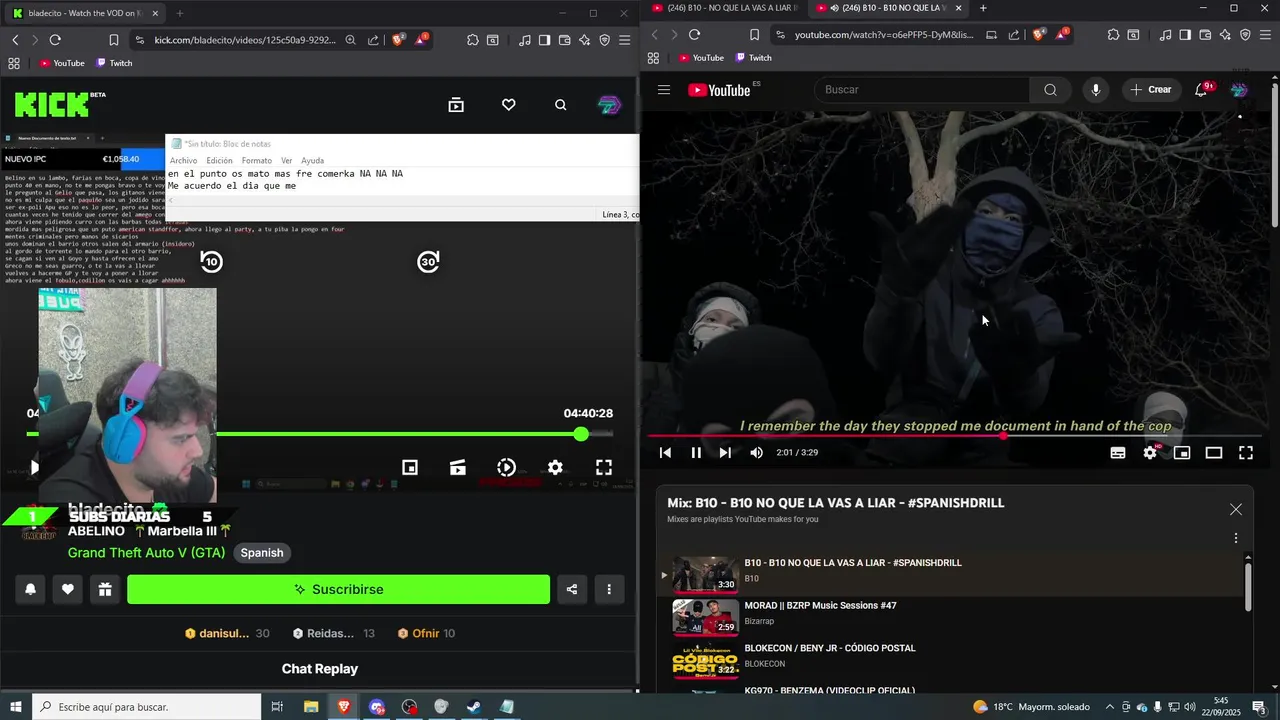Click the YouTube search magnifier button

click(x=1050, y=90)
